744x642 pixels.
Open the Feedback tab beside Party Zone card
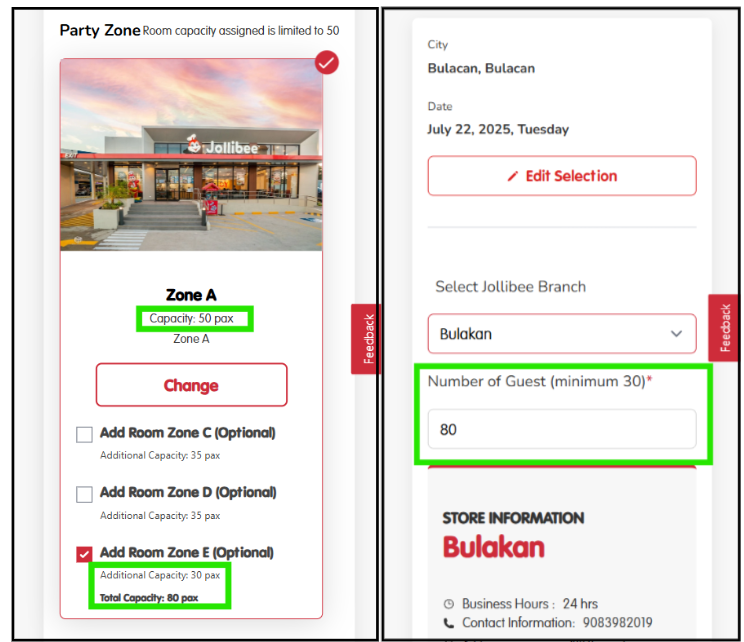tap(366, 339)
